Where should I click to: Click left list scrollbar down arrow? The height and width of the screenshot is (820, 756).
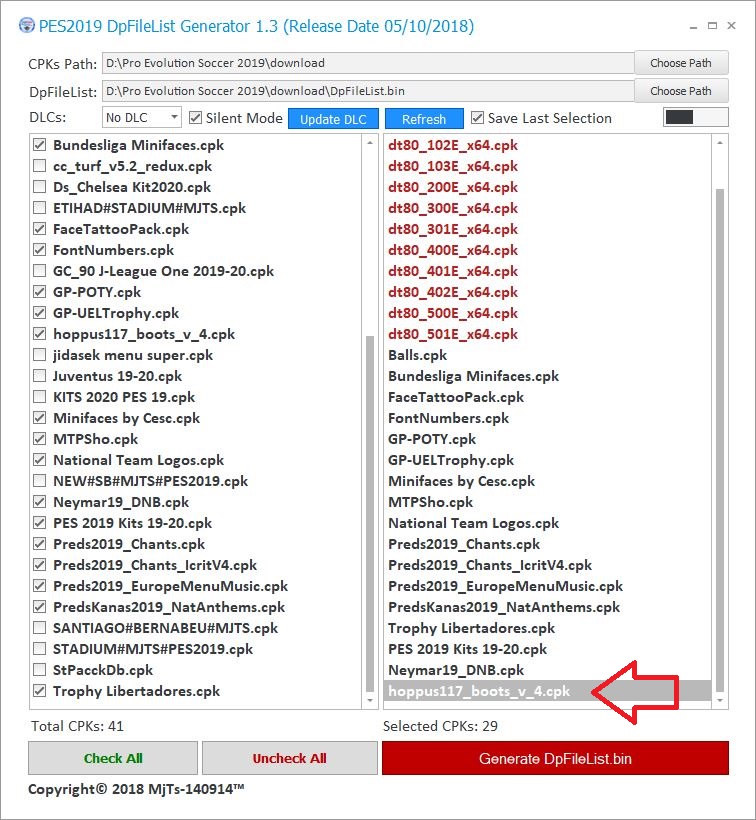pos(370,700)
